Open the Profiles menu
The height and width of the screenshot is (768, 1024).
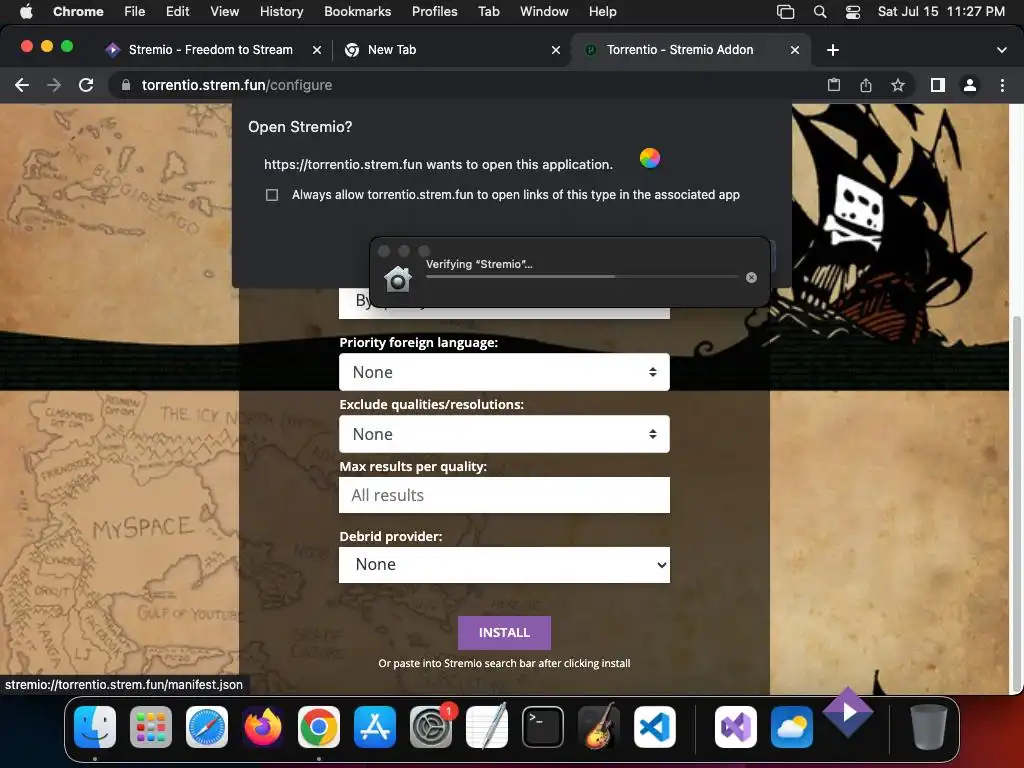tap(434, 12)
